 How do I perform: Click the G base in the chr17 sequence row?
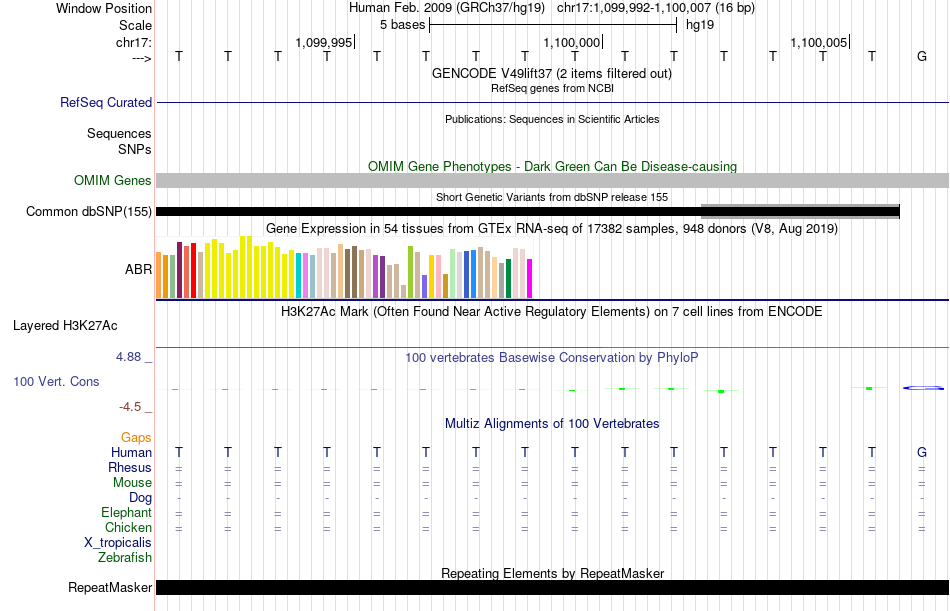[922, 56]
